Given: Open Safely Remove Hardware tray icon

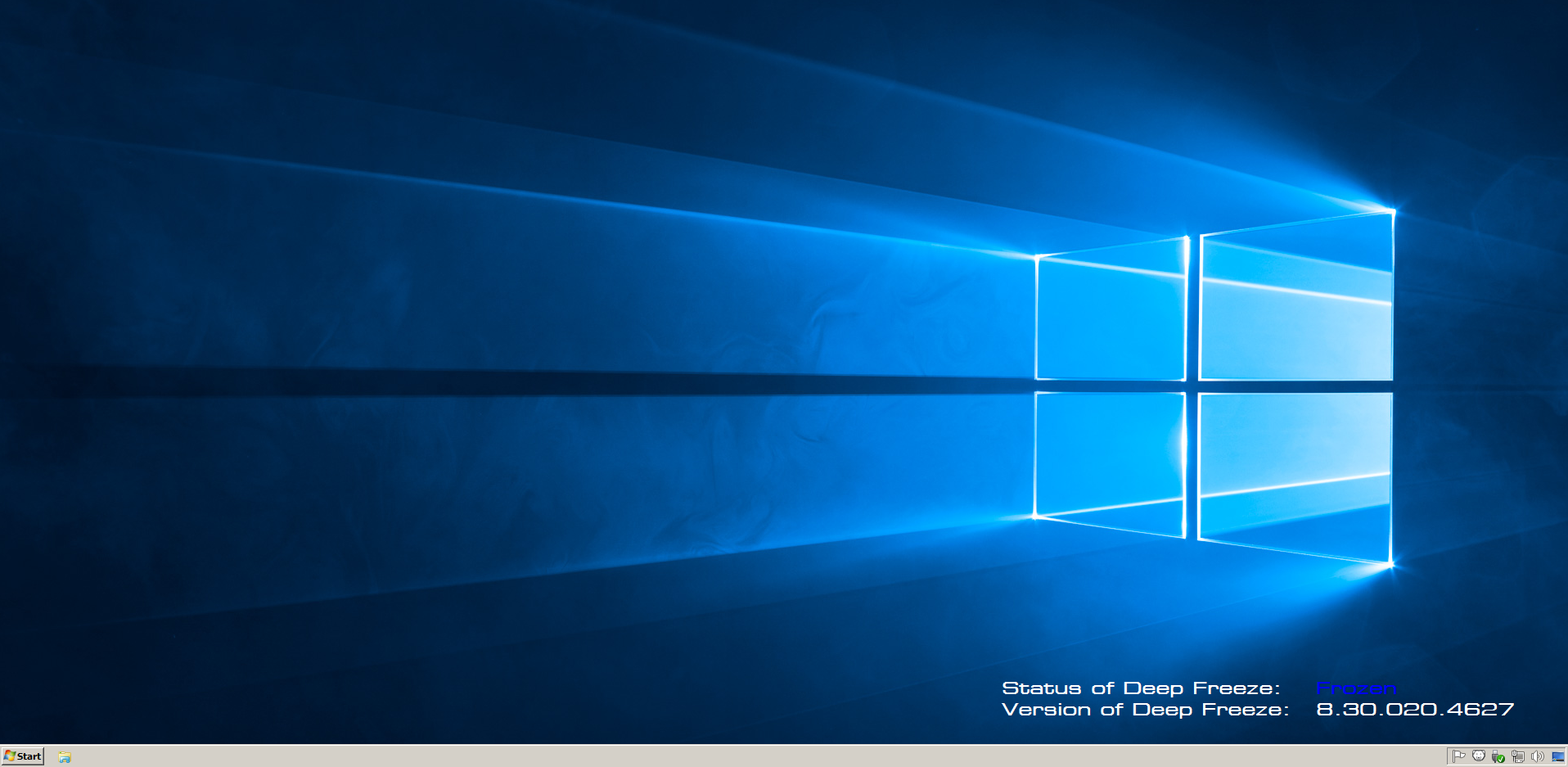Looking at the screenshot, I should [1498, 756].
